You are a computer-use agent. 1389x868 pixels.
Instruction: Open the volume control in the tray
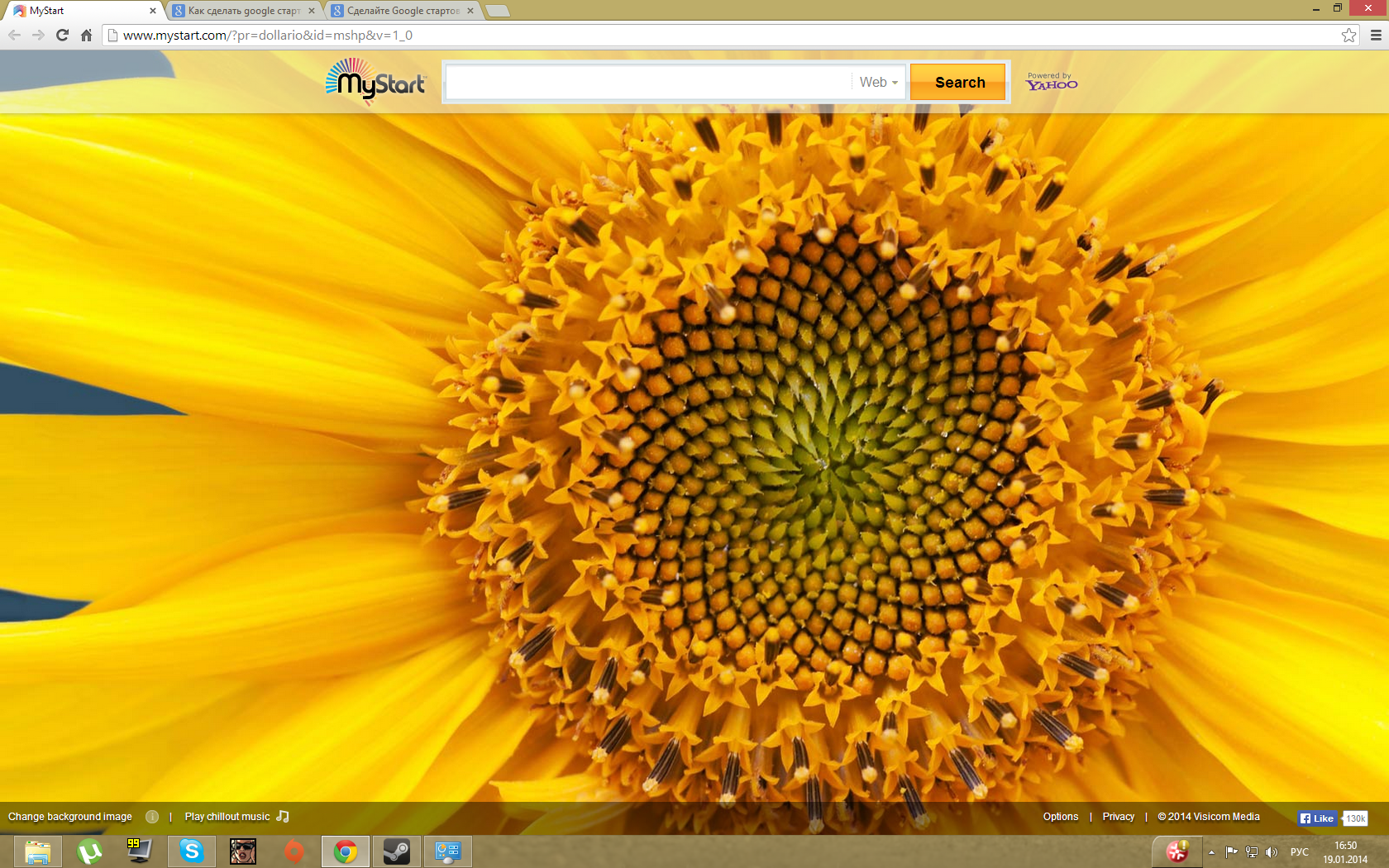[1272, 852]
